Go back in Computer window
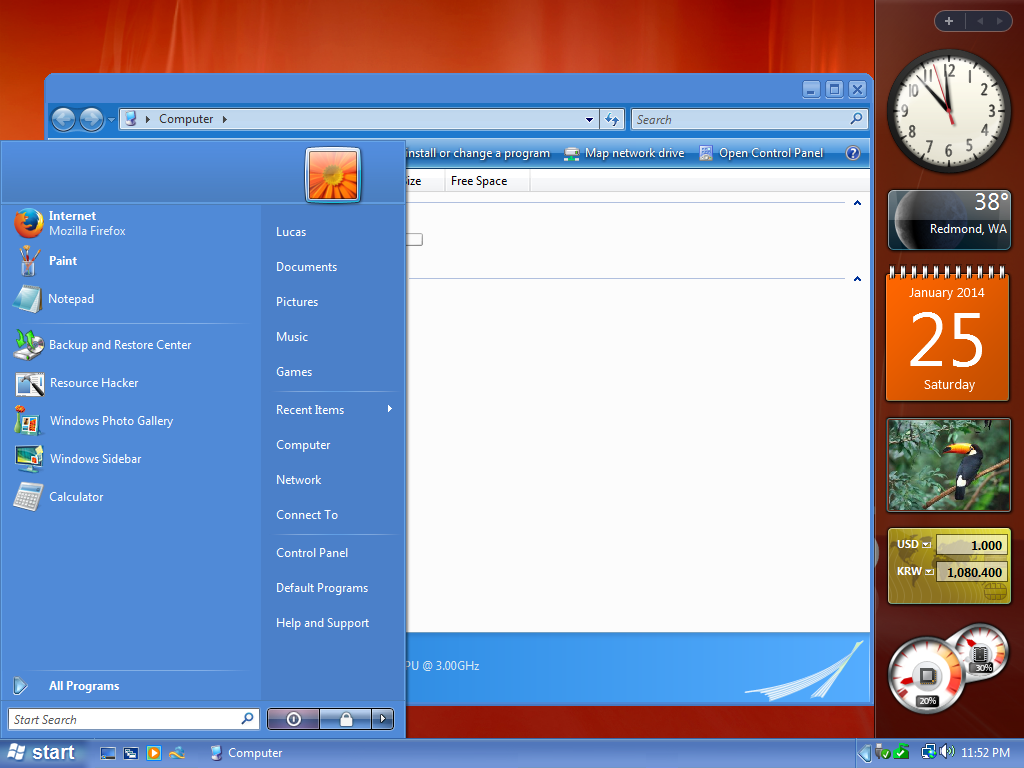 coord(63,120)
